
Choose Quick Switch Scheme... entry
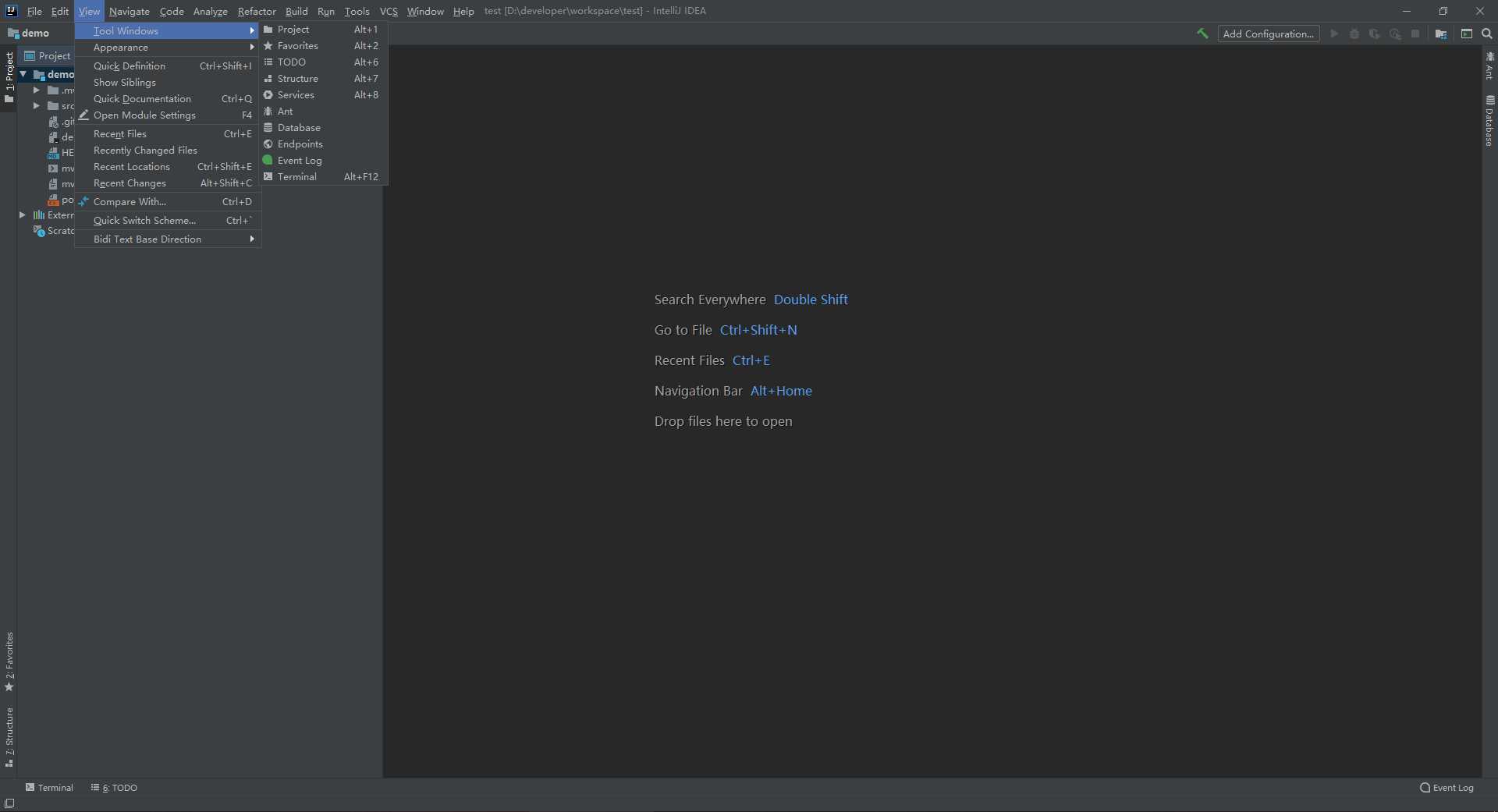(167, 221)
